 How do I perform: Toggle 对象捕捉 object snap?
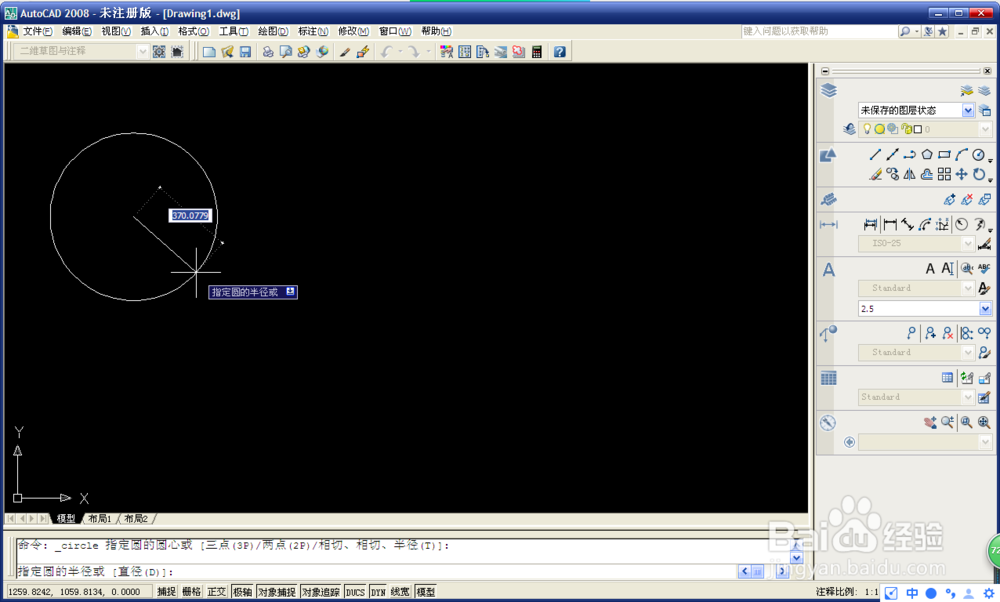[276, 592]
